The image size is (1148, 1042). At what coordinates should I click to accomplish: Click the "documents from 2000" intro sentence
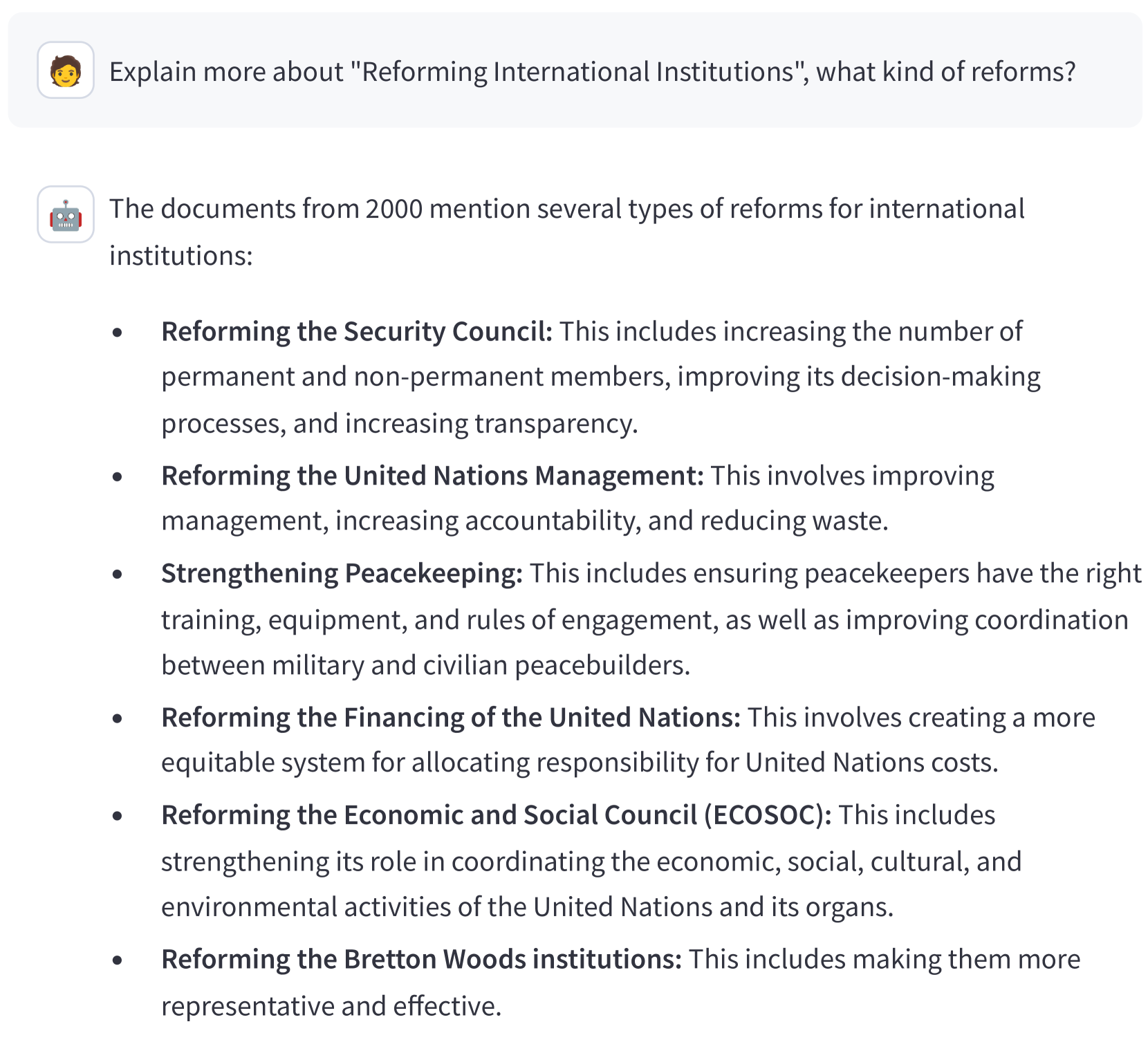click(x=566, y=209)
